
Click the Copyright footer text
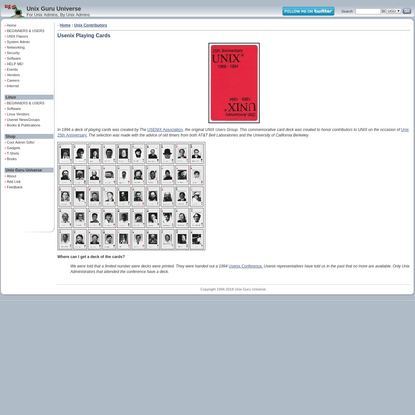click(x=233, y=289)
